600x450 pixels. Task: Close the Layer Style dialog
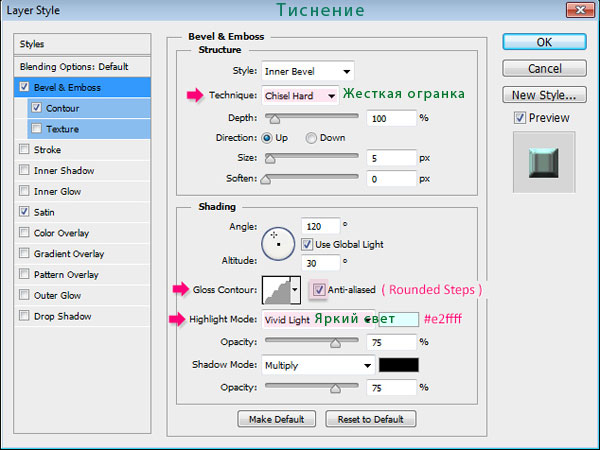point(580,10)
